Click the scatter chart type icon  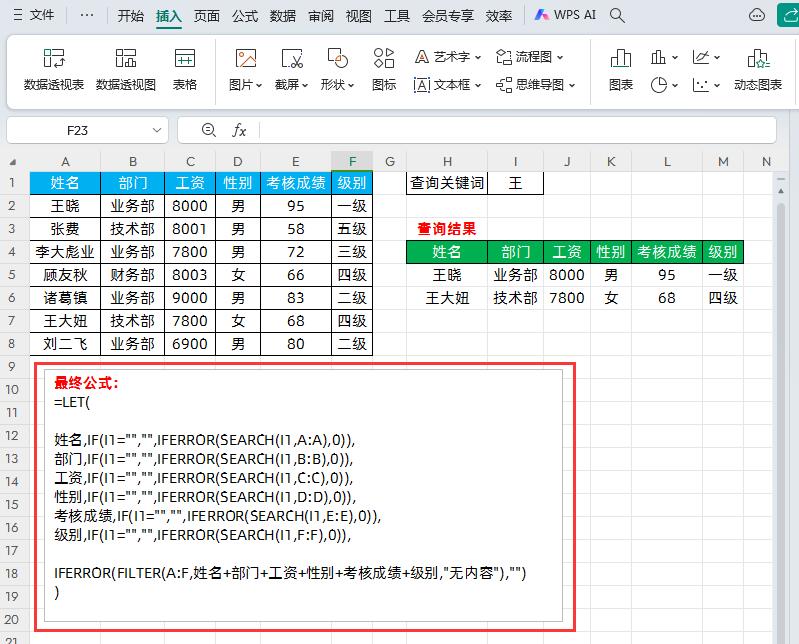click(701, 85)
